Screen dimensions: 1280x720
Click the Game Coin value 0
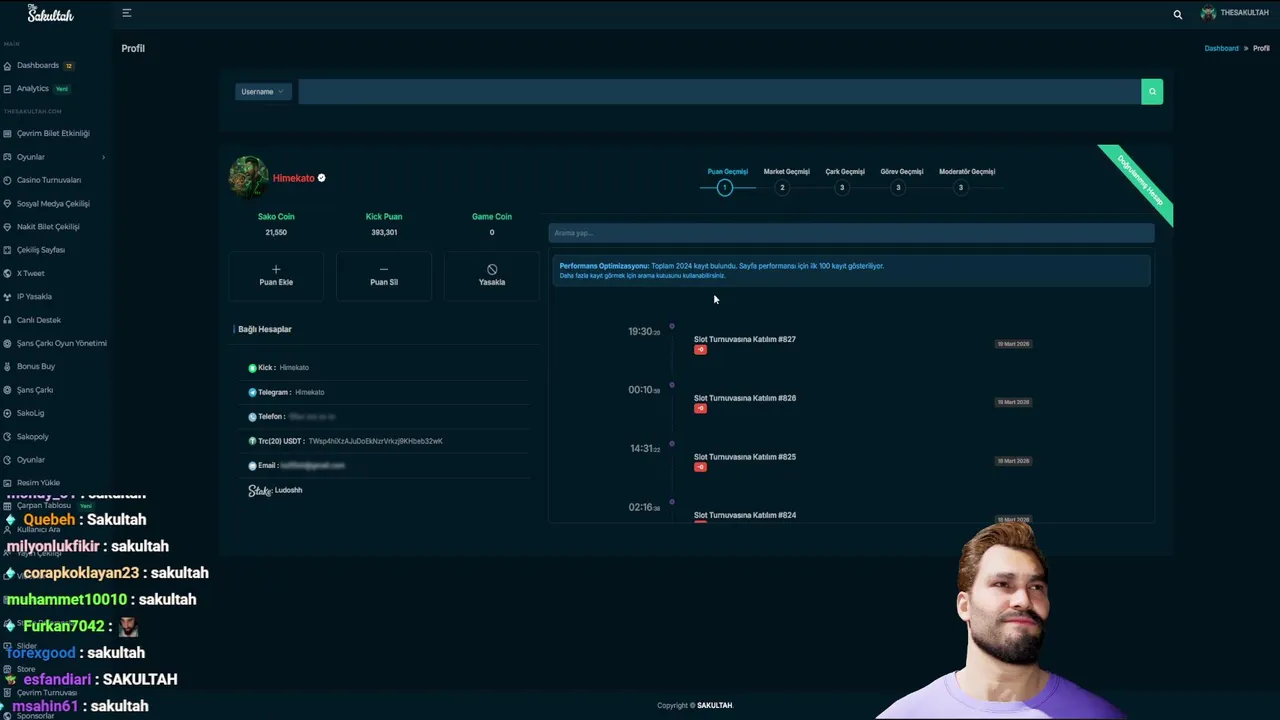point(492,232)
